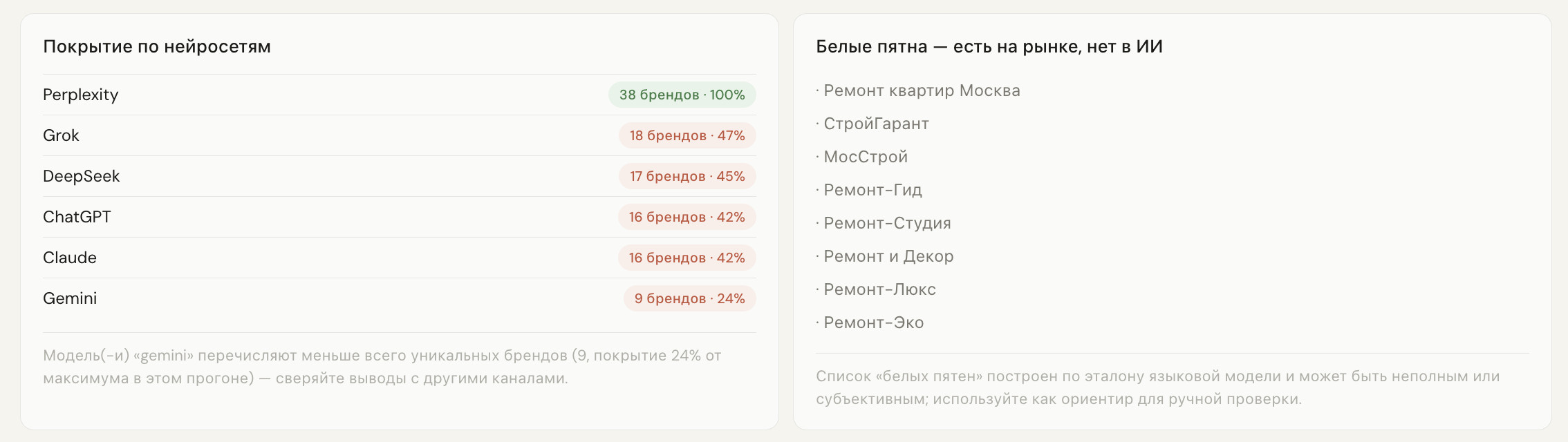1568x442 pixels.
Task: Click the Белые пятна panel heading
Action: pyautogui.click(x=989, y=46)
